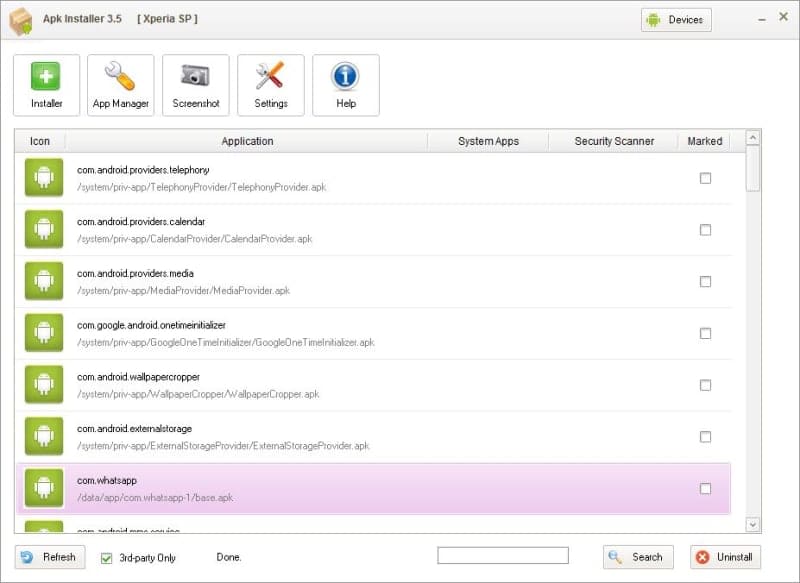The width and height of the screenshot is (800, 583).
Task: Click the list scroll down arrow
Action: 753,524
